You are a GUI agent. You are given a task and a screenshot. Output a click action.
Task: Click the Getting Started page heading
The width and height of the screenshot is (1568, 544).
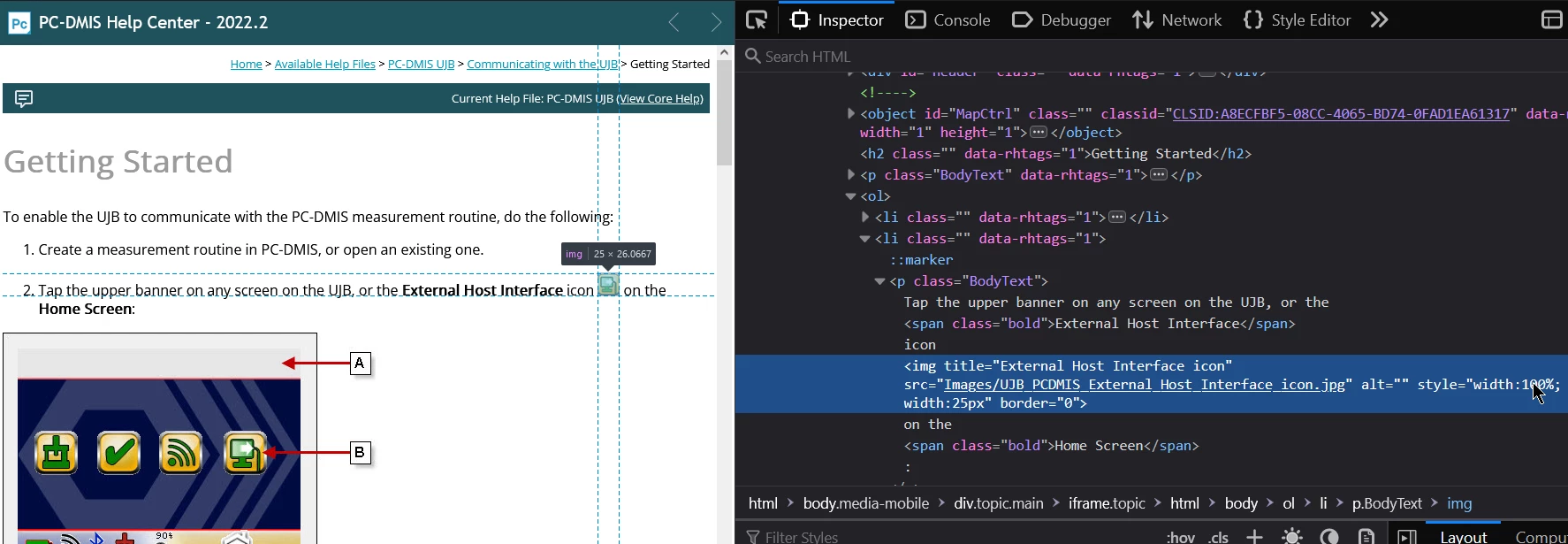(x=118, y=162)
